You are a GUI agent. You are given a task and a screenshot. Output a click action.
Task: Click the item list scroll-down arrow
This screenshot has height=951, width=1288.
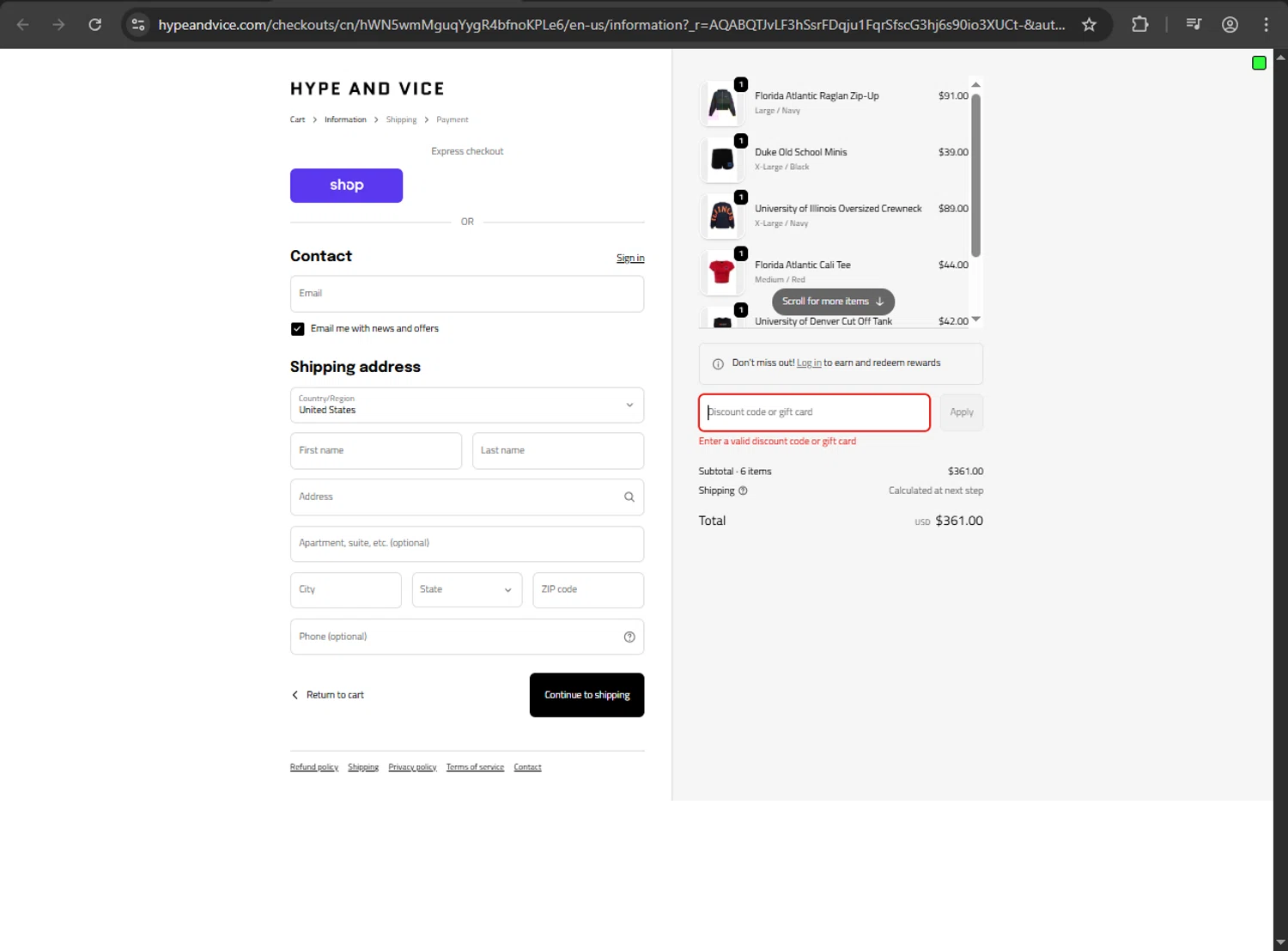click(x=975, y=320)
